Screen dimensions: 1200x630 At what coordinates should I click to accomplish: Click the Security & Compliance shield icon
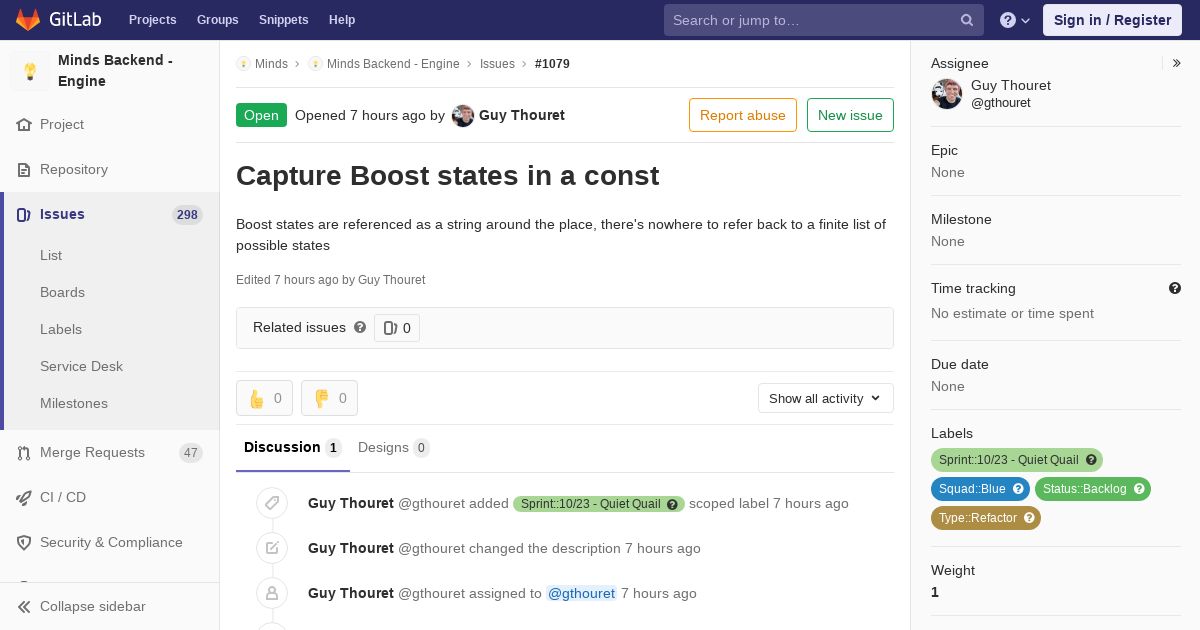(24, 543)
